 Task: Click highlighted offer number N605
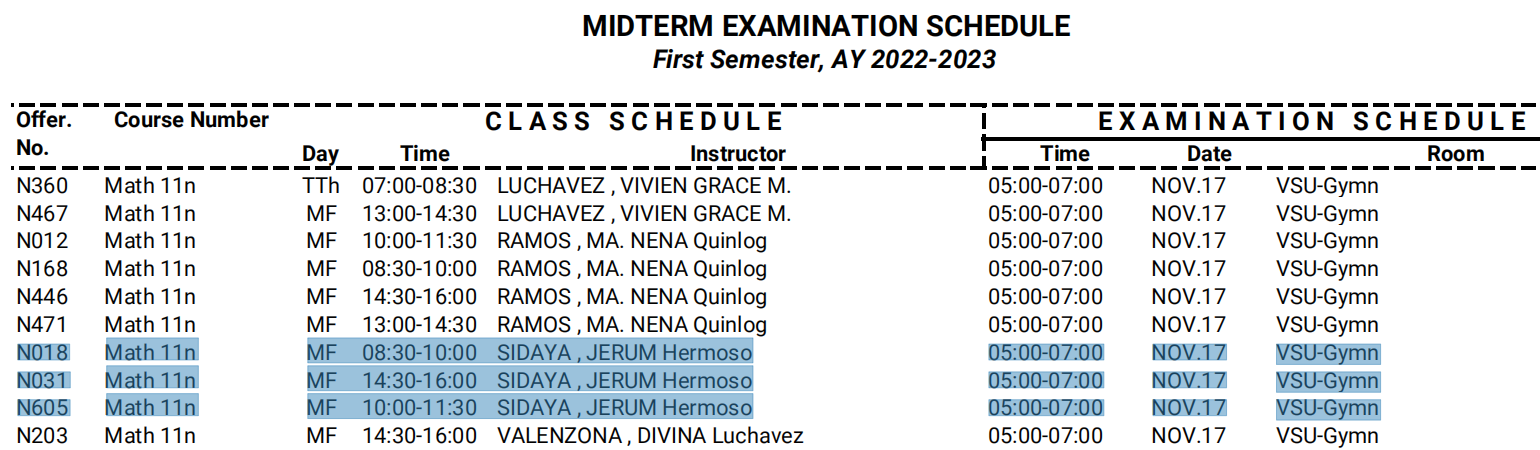[41, 408]
